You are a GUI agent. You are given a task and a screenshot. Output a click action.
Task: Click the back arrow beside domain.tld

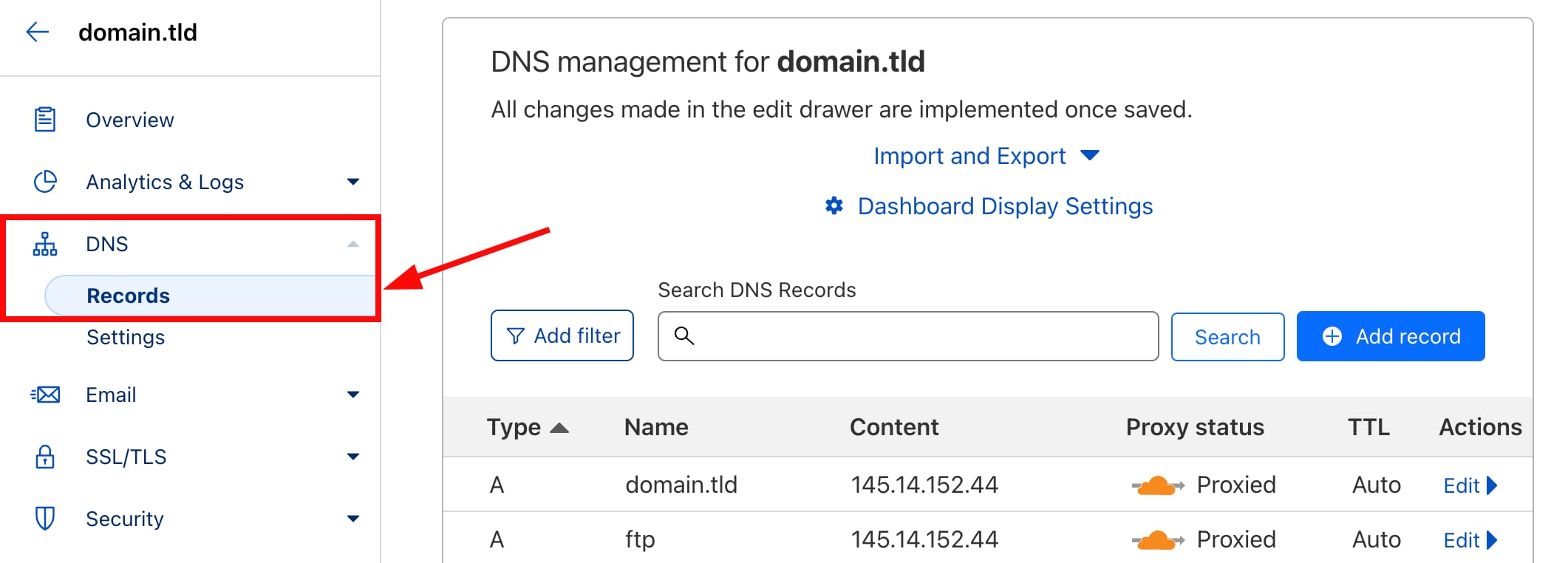coord(37,32)
